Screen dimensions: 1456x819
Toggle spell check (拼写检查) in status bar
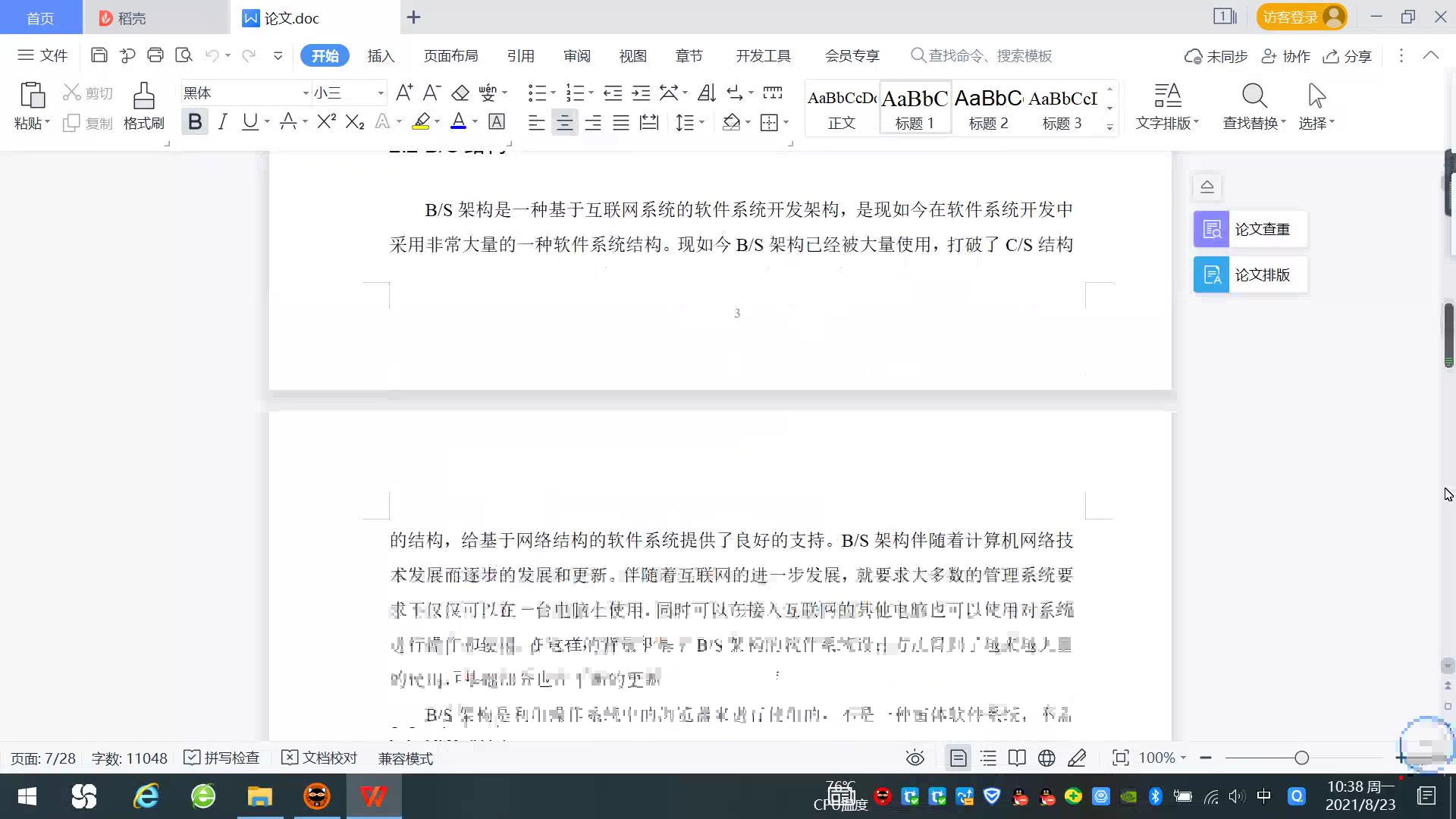(222, 758)
